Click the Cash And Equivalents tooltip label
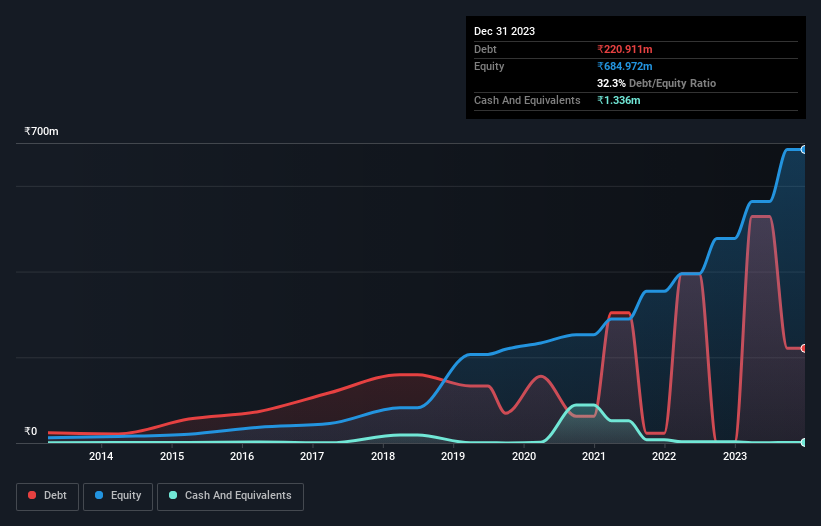The height and width of the screenshot is (526, 821). tap(527, 100)
